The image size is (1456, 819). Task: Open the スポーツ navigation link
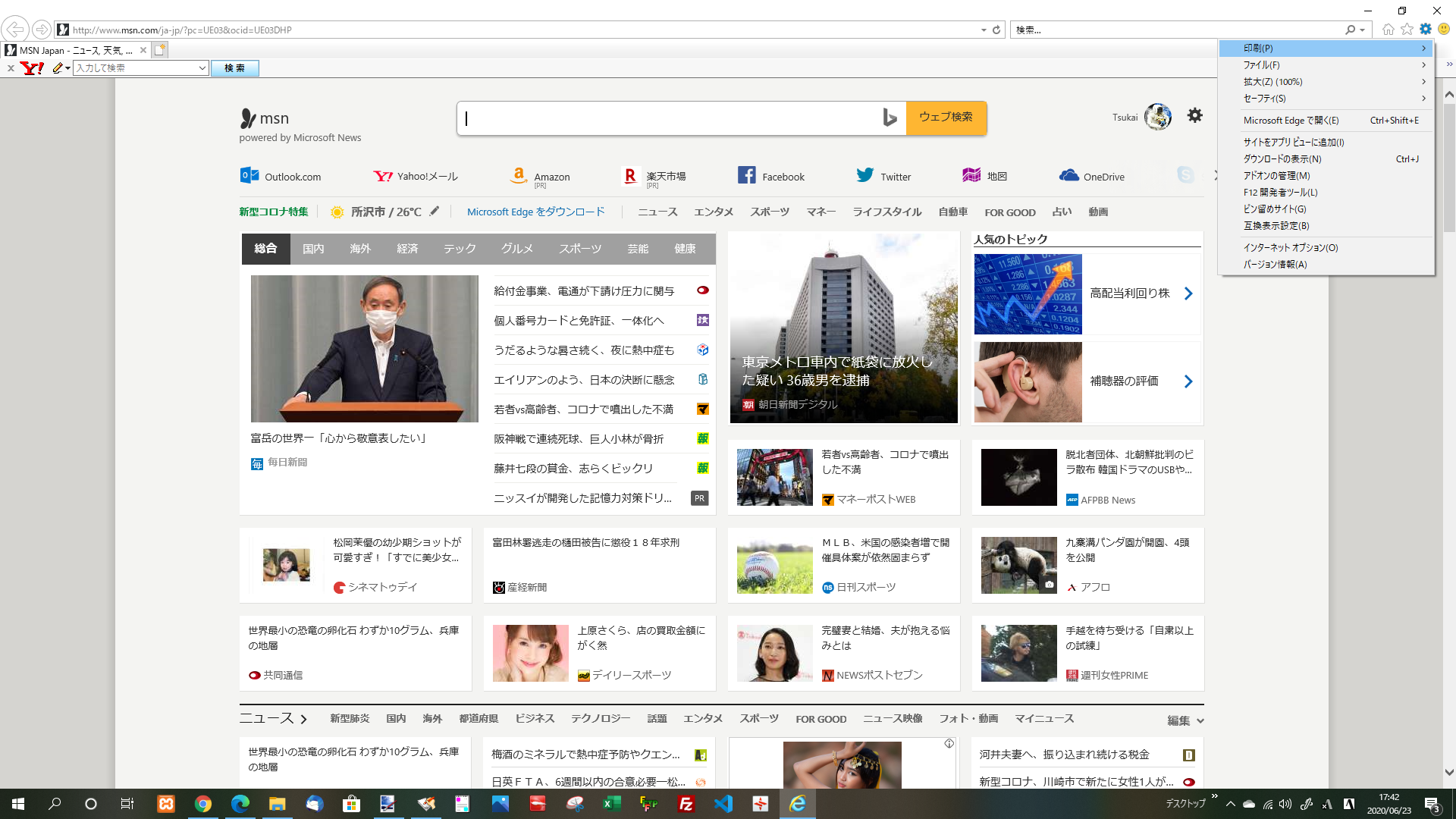770,212
